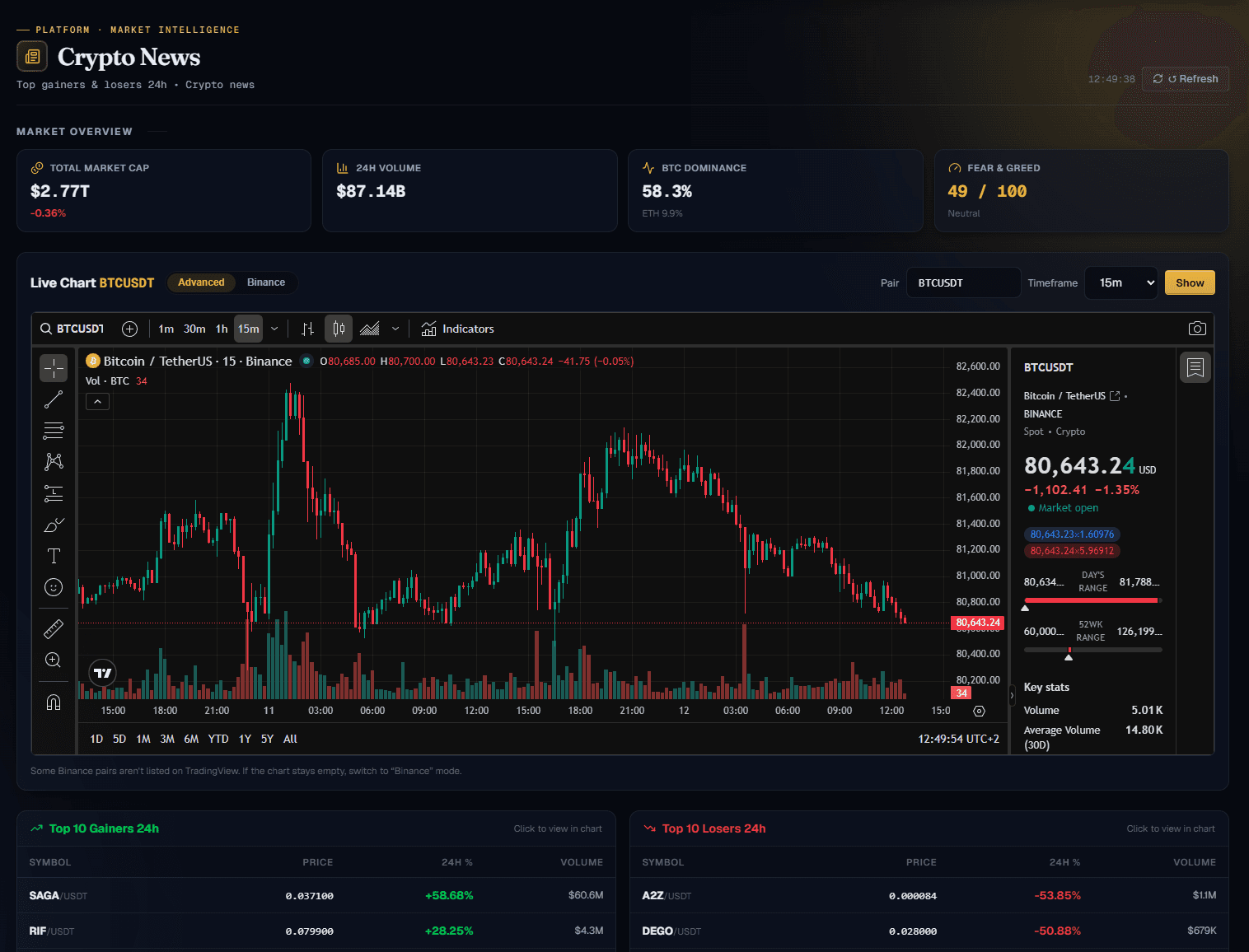
Task: Click the 80,643.23×1.60976 bid price tag
Action: [x=1072, y=534]
